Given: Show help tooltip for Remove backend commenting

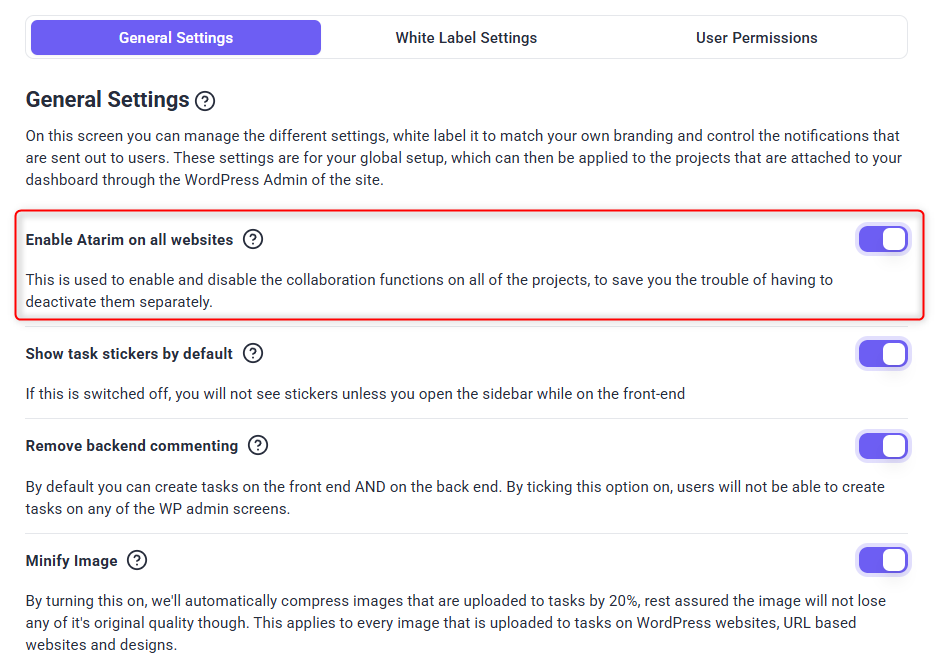Looking at the screenshot, I should tap(258, 446).
